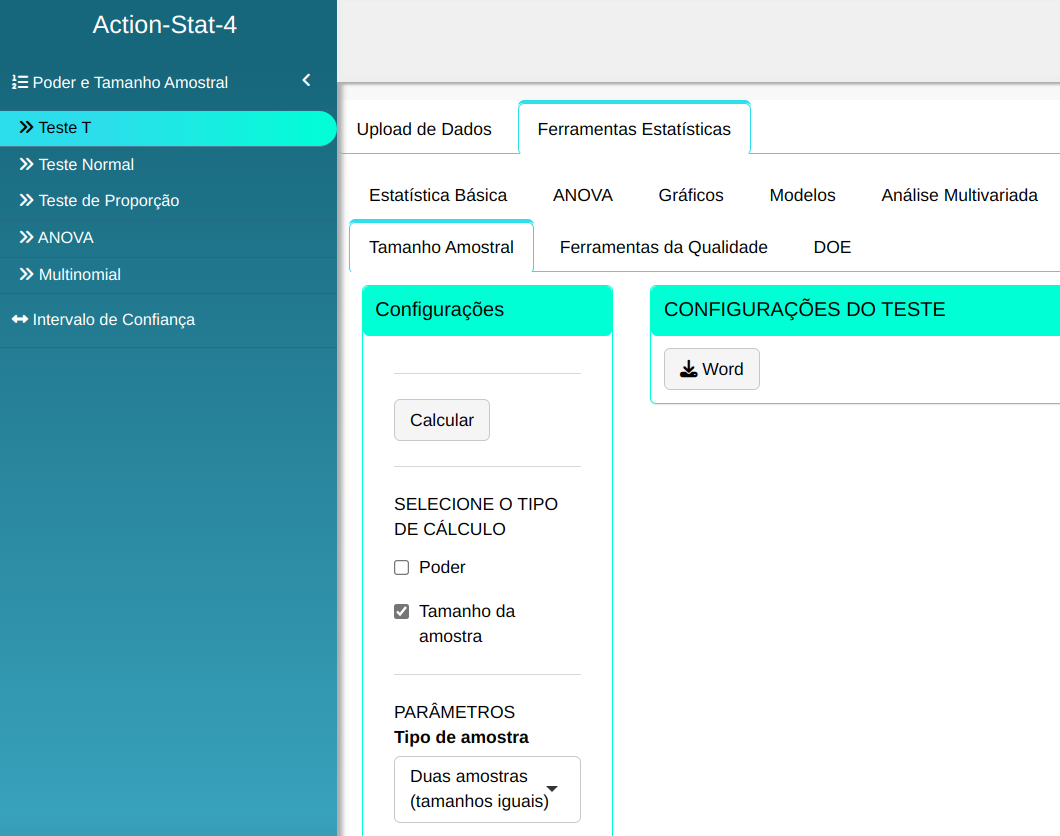The height and width of the screenshot is (836, 1060).
Task: Collapse the Poder e Tamanho Amostral menu chevron
Action: click(x=306, y=81)
